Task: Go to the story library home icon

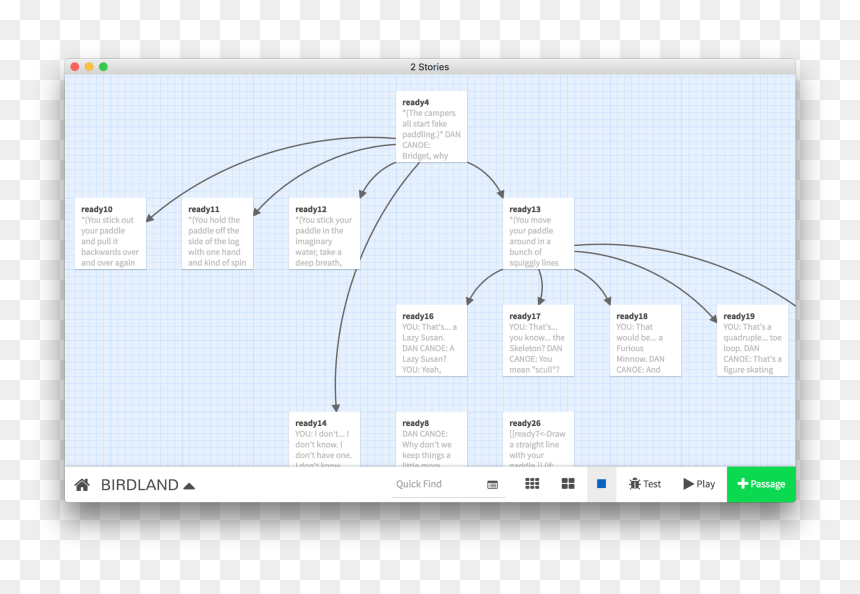Action: pyautogui.click(x=82, y=485)
